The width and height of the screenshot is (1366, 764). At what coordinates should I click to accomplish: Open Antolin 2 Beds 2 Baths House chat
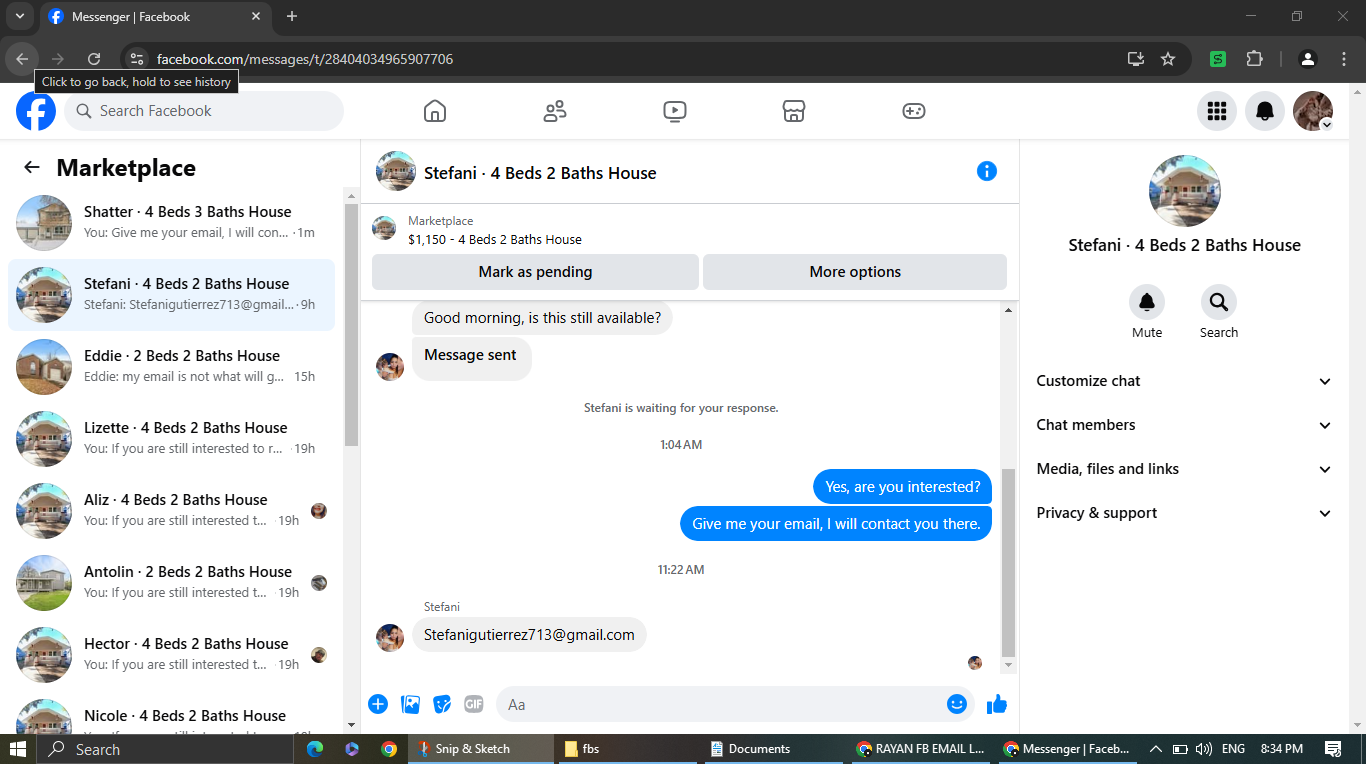pyautogui.click(x=172, y=583)
